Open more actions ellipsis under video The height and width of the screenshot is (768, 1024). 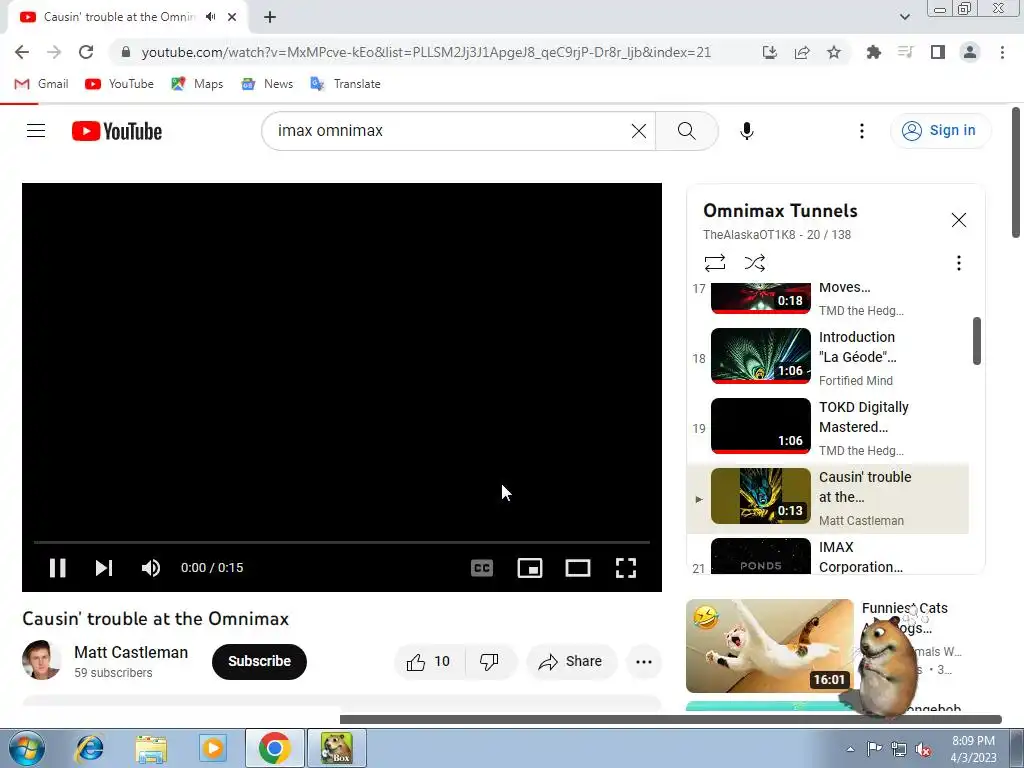point(644,662)
